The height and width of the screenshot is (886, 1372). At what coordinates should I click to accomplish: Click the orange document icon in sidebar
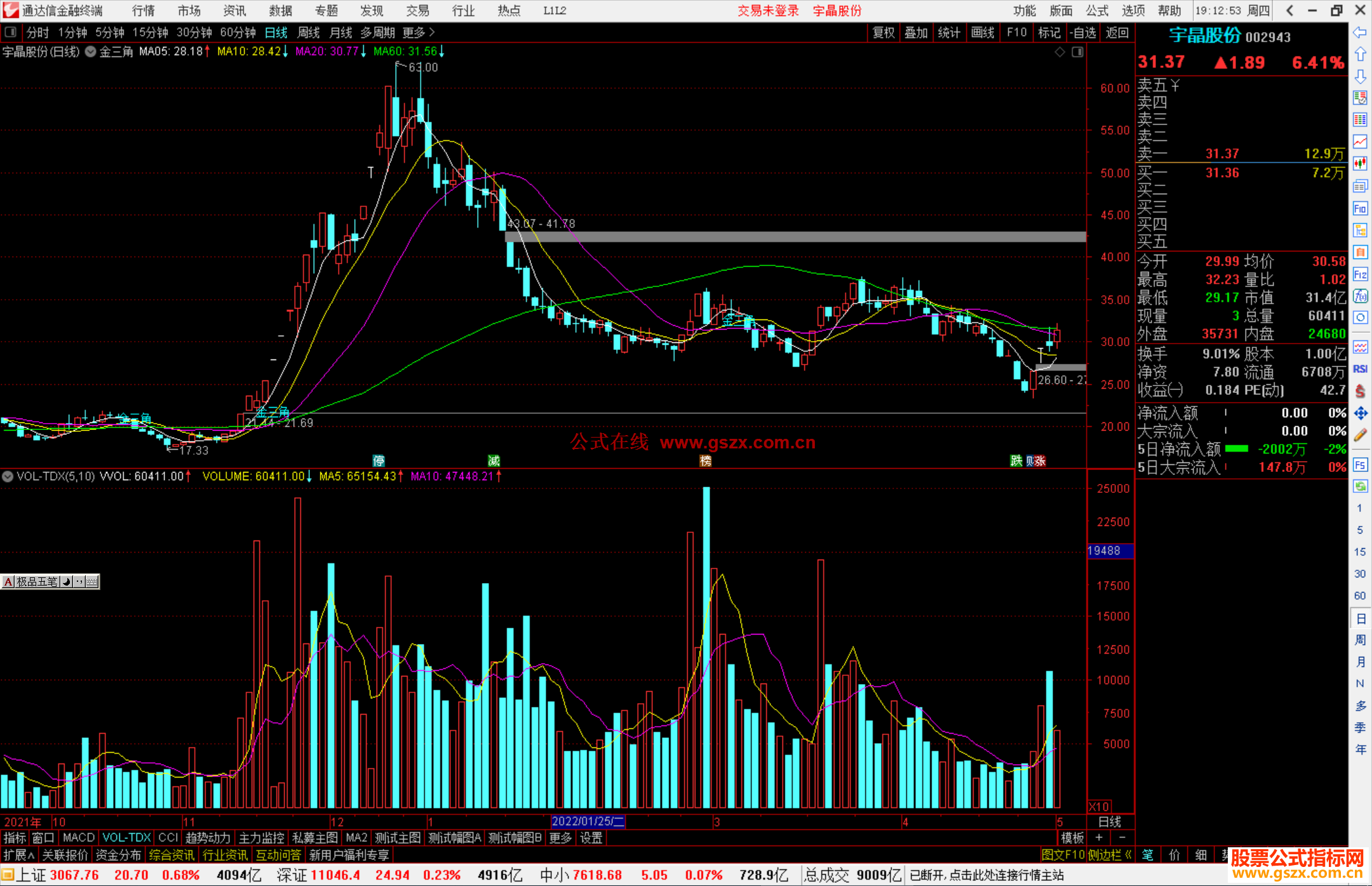tap(1360, 252)
